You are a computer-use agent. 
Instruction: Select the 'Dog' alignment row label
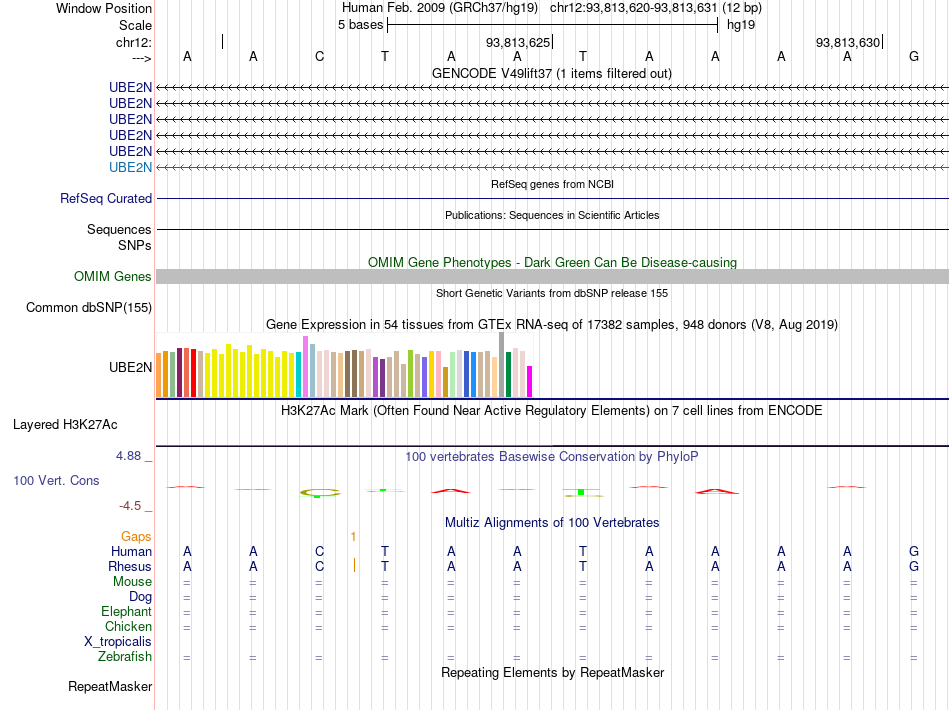140,597
